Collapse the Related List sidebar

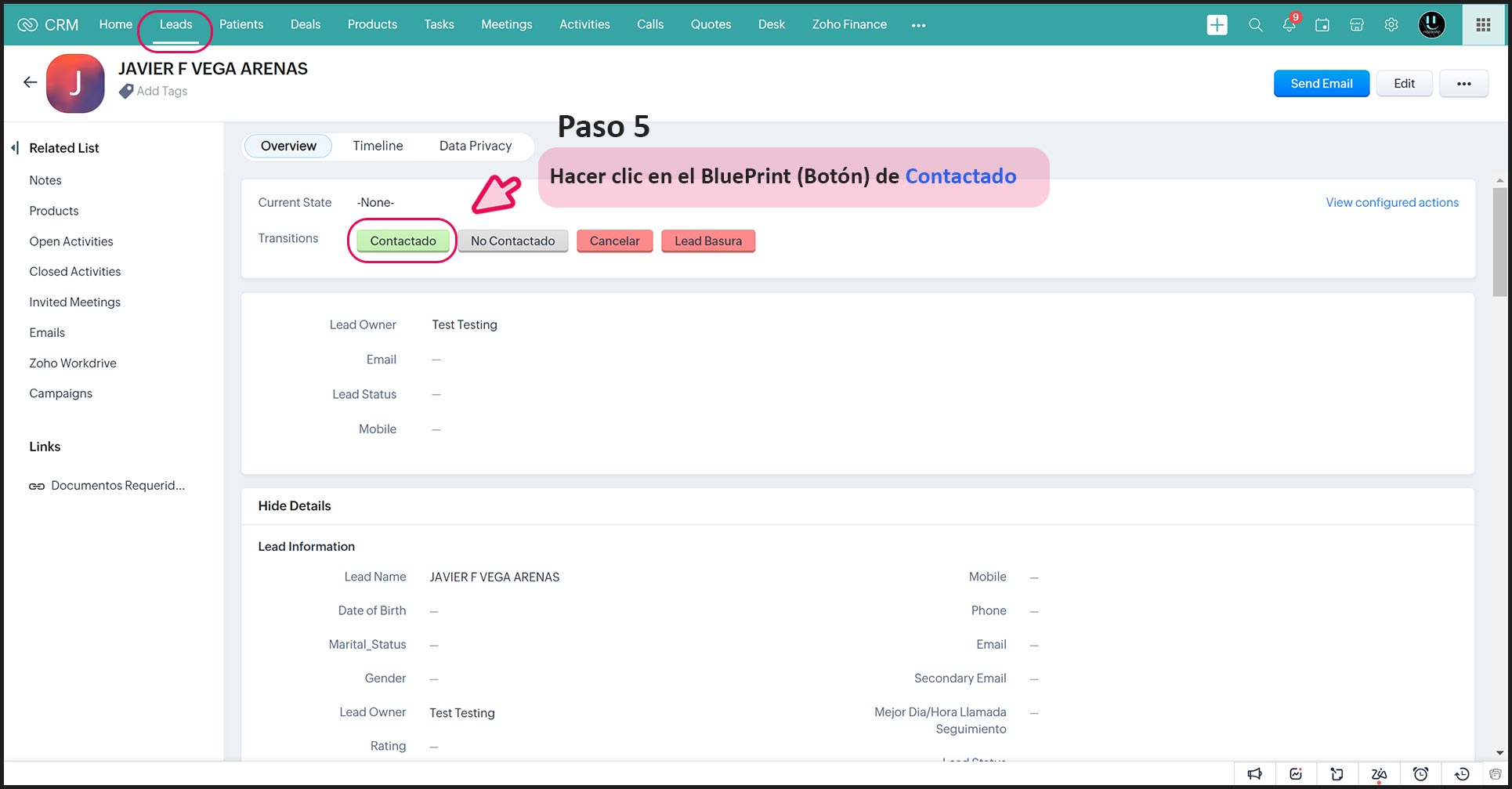pyautogui.click(x=15, y=148)
